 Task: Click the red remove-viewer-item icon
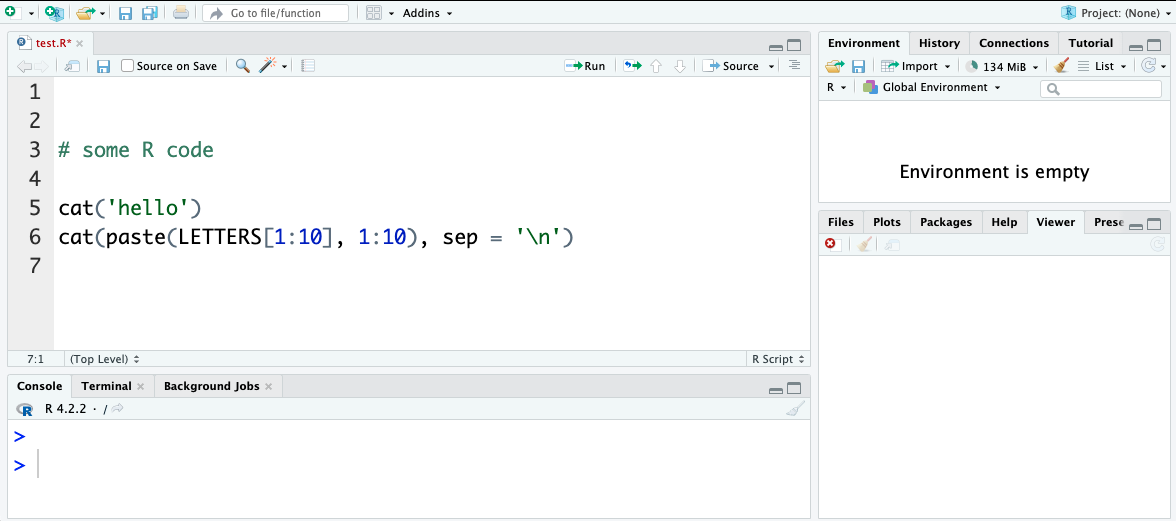[x=830, y=244]
